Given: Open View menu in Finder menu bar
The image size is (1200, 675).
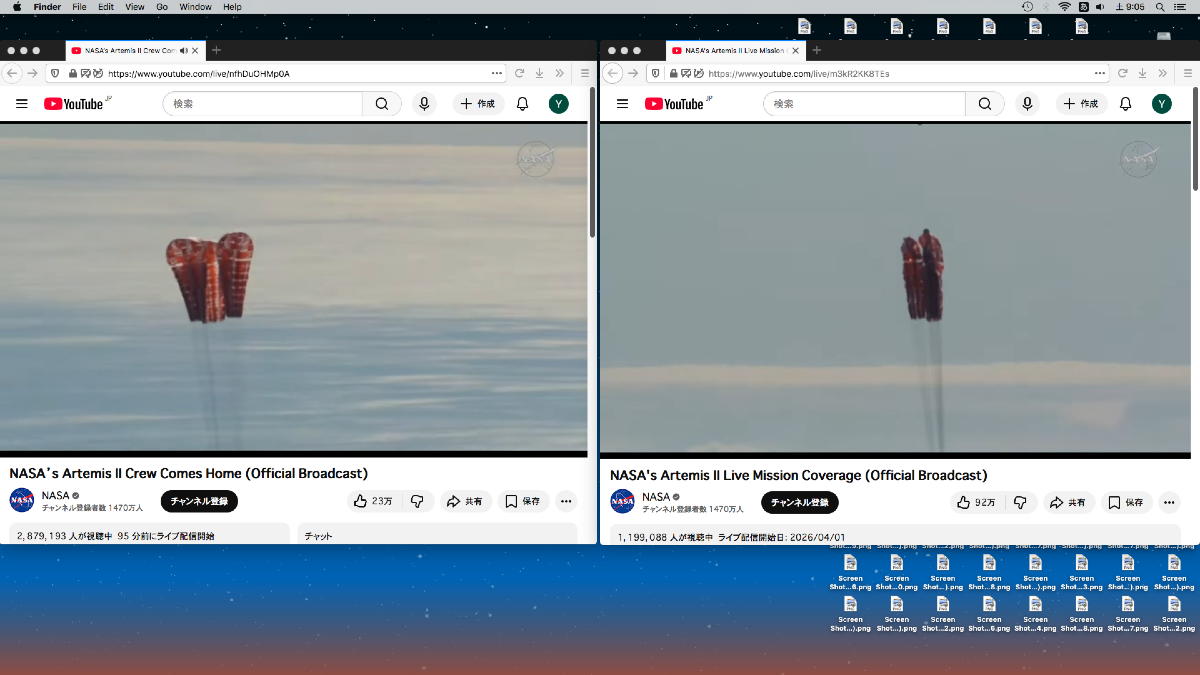Looking at the screenshot, I should pos(135,7).
